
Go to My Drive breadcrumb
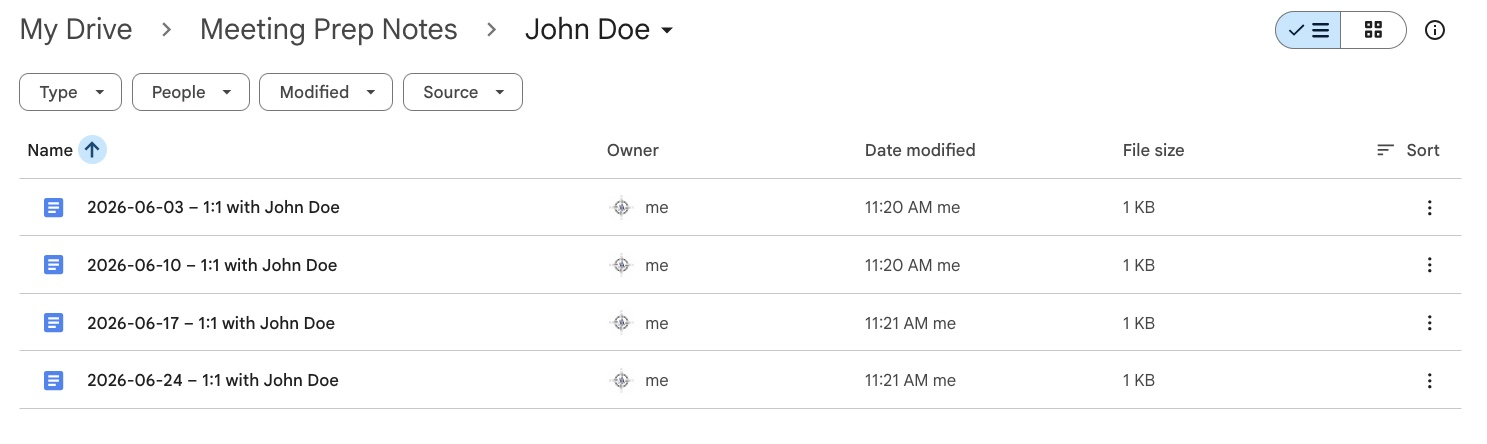point(76,30)
